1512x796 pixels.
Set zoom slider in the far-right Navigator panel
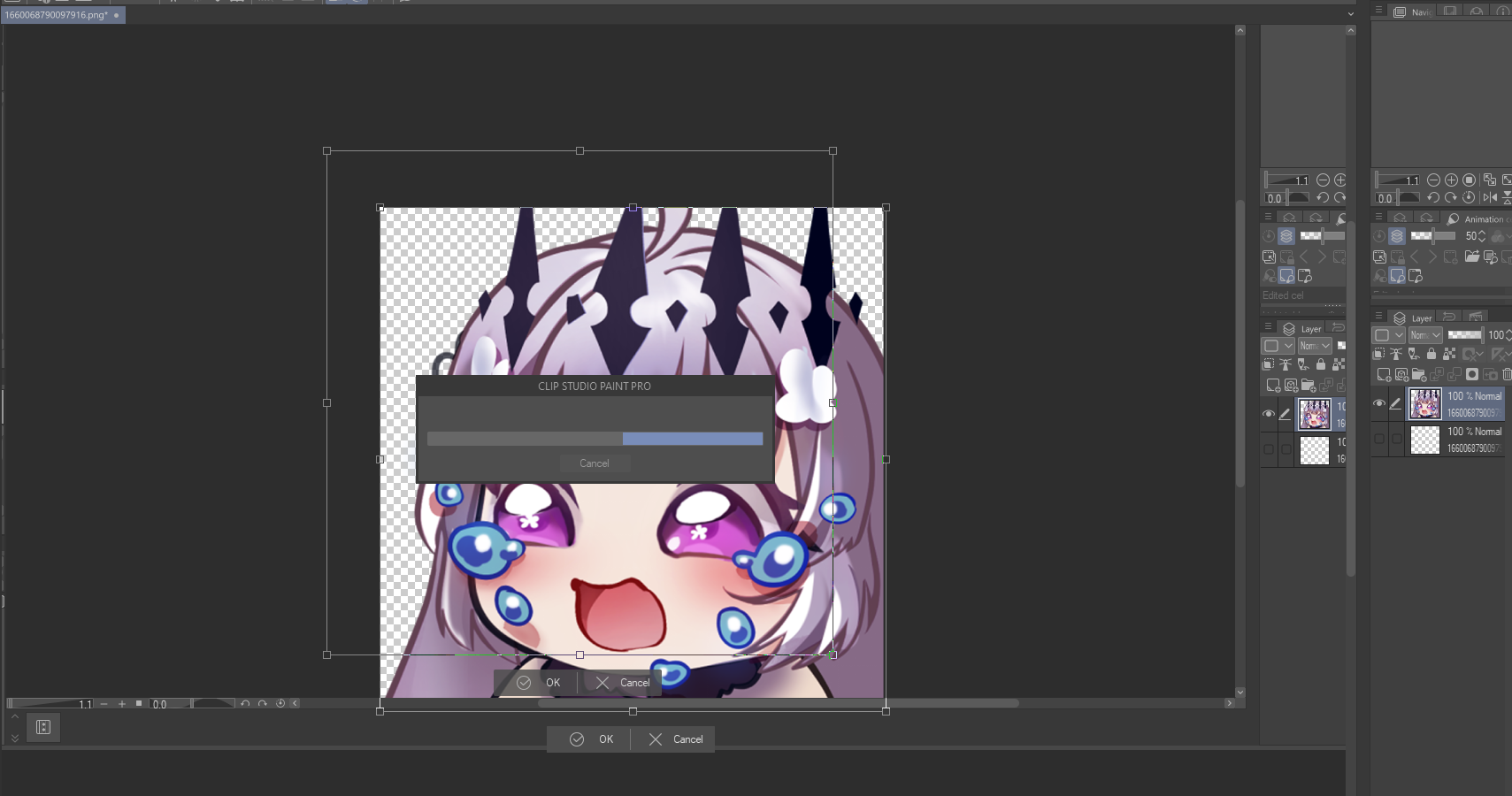point(1398,180)
